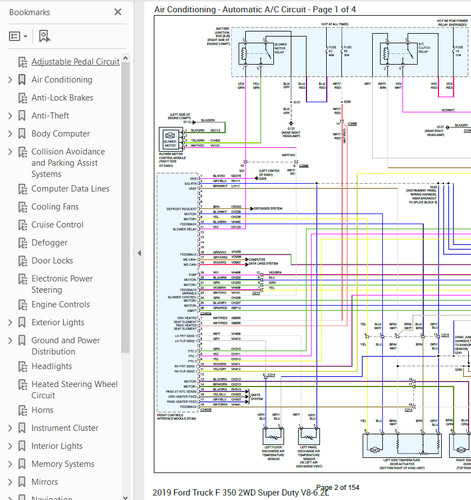Open the Headlights bookmark
This screenshot has width=471, height=500.
coord(52,366)
